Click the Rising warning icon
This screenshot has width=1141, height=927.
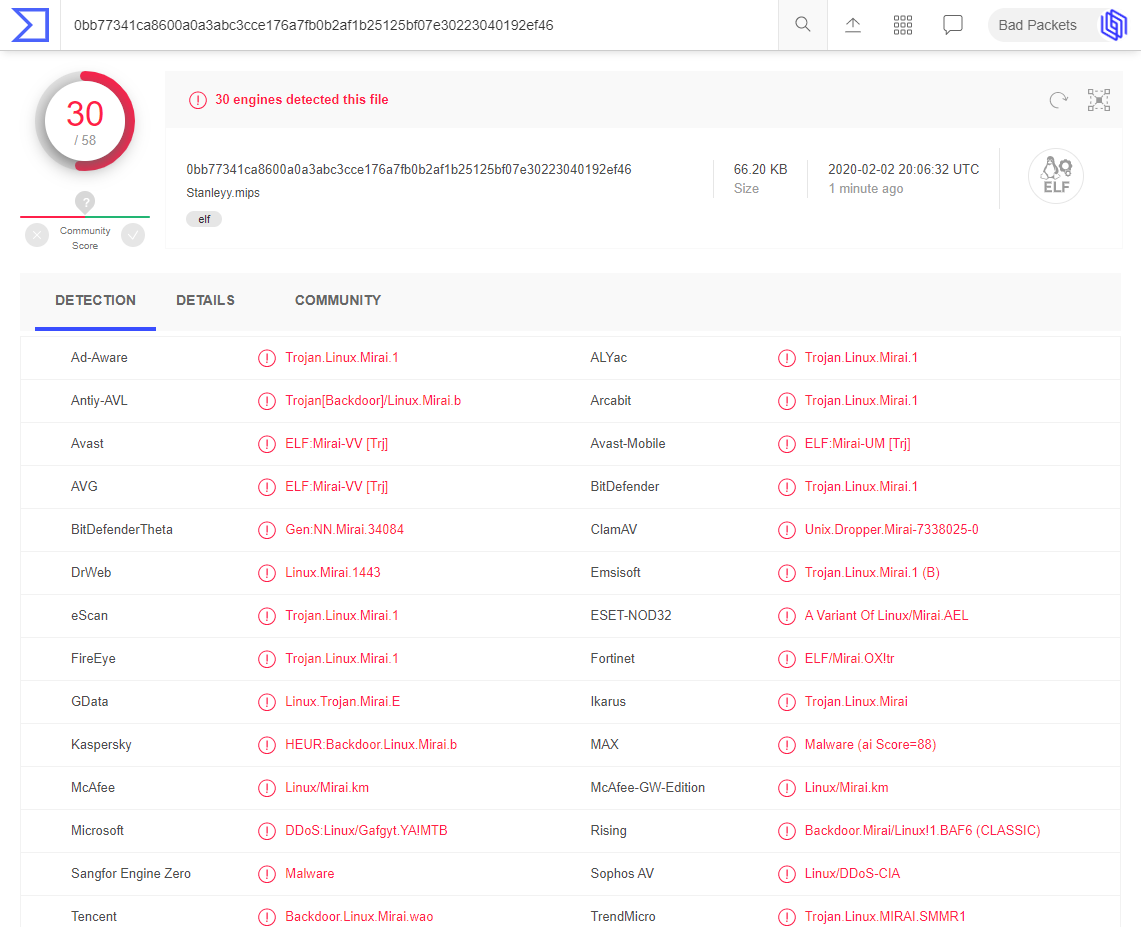tap(787, 831)
